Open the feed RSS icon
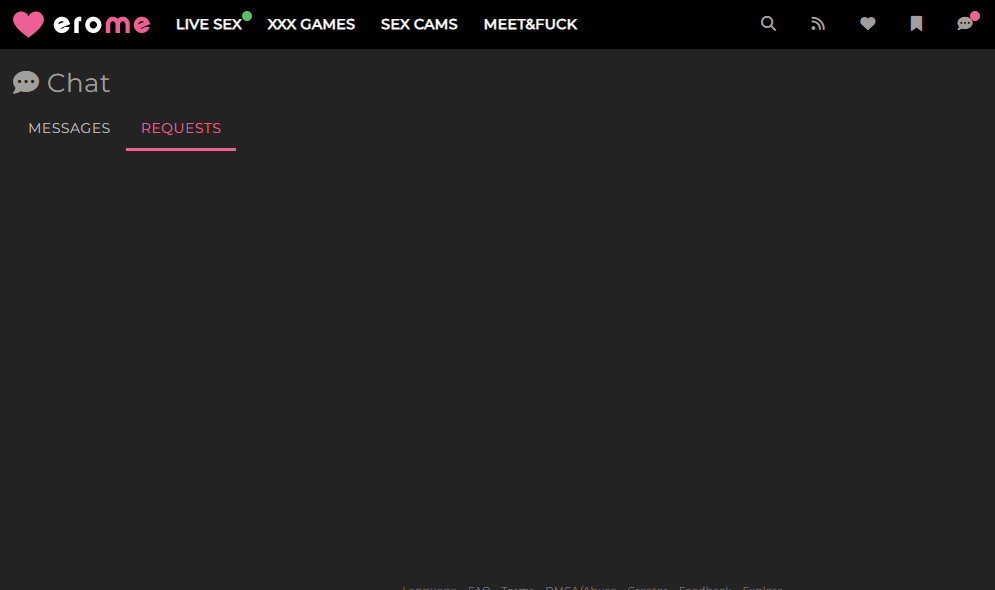Screen dimensions: 995x590 point(818,24)
